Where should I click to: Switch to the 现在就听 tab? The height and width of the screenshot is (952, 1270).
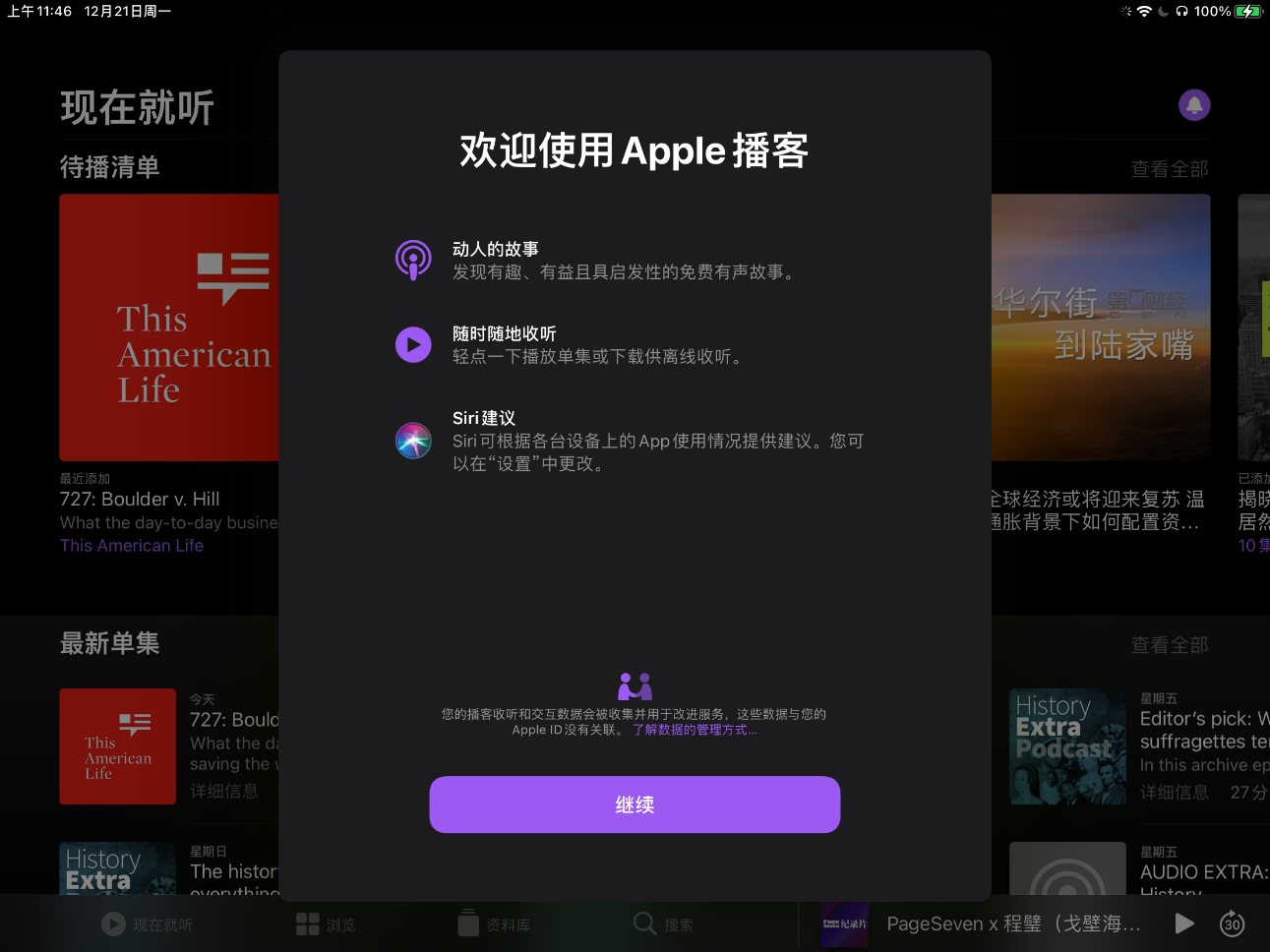[x=148, y=924]
